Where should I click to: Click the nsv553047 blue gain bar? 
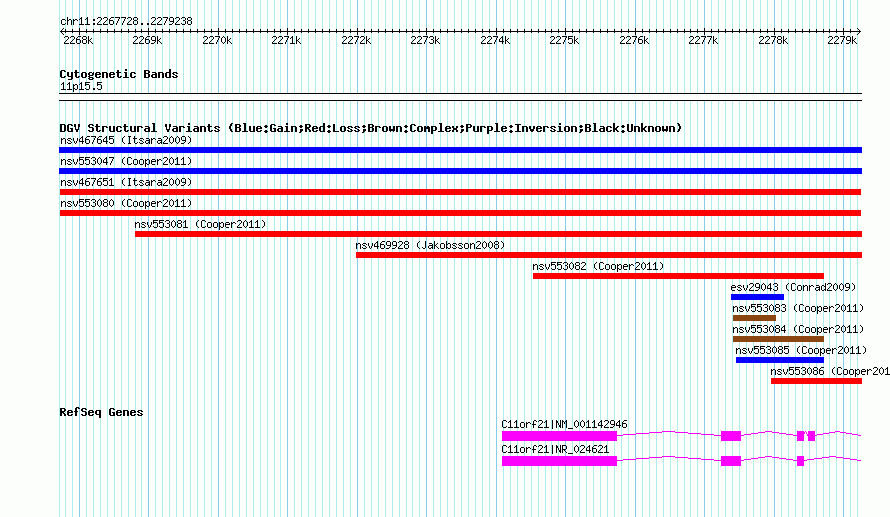click(x=460, y=171)
